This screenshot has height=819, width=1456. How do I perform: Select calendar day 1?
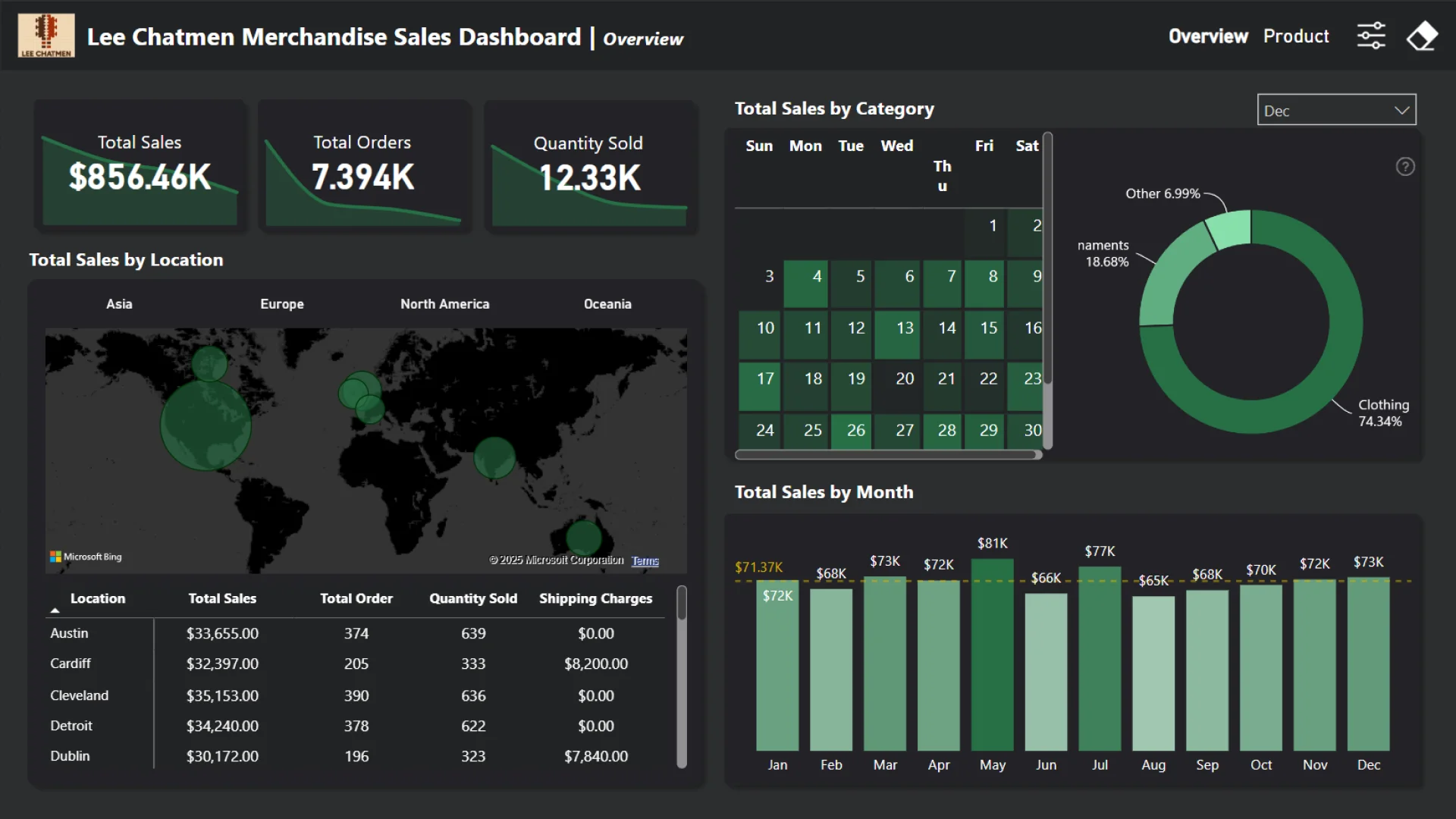pyautogui.click(x=985, y=233)
